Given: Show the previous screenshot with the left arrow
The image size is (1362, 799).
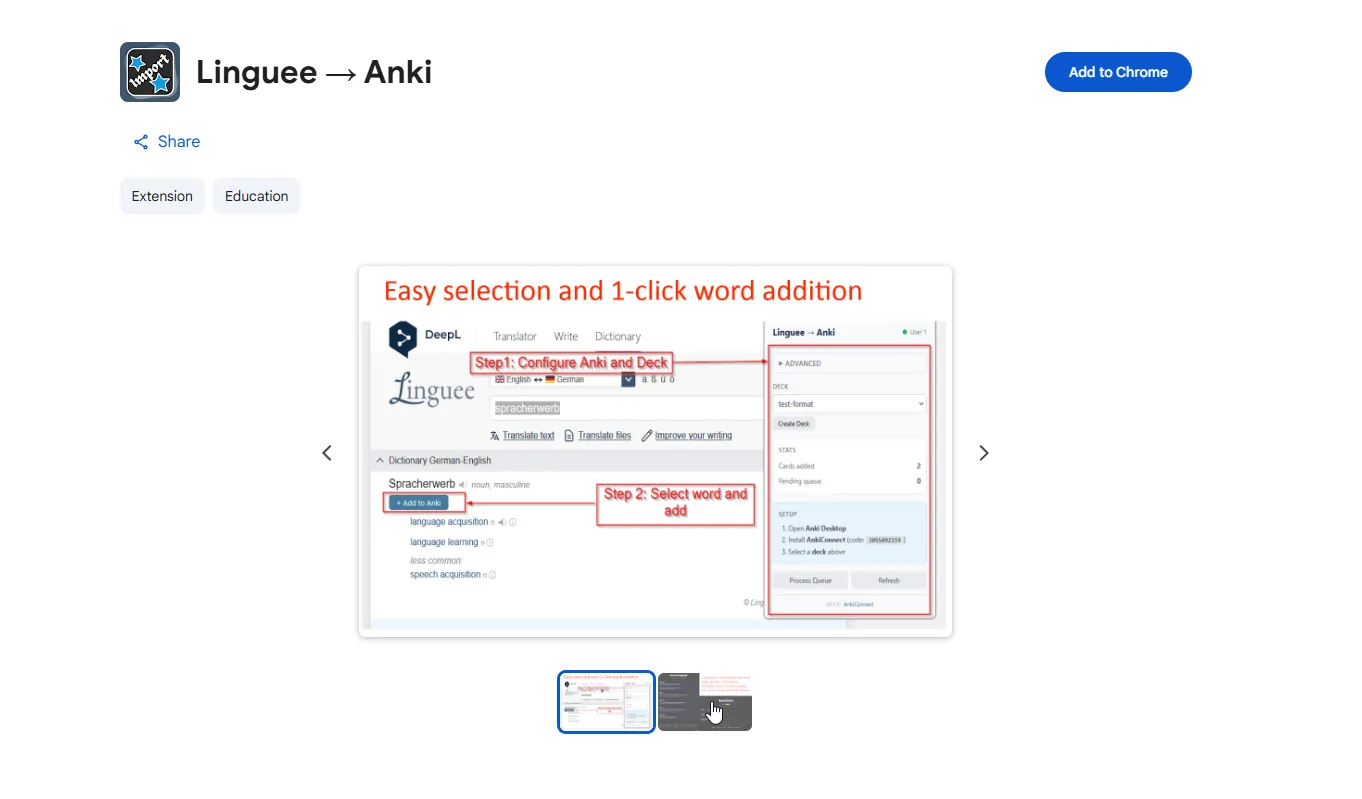Looking at the screenshot, I should click(x=327, y=453).
